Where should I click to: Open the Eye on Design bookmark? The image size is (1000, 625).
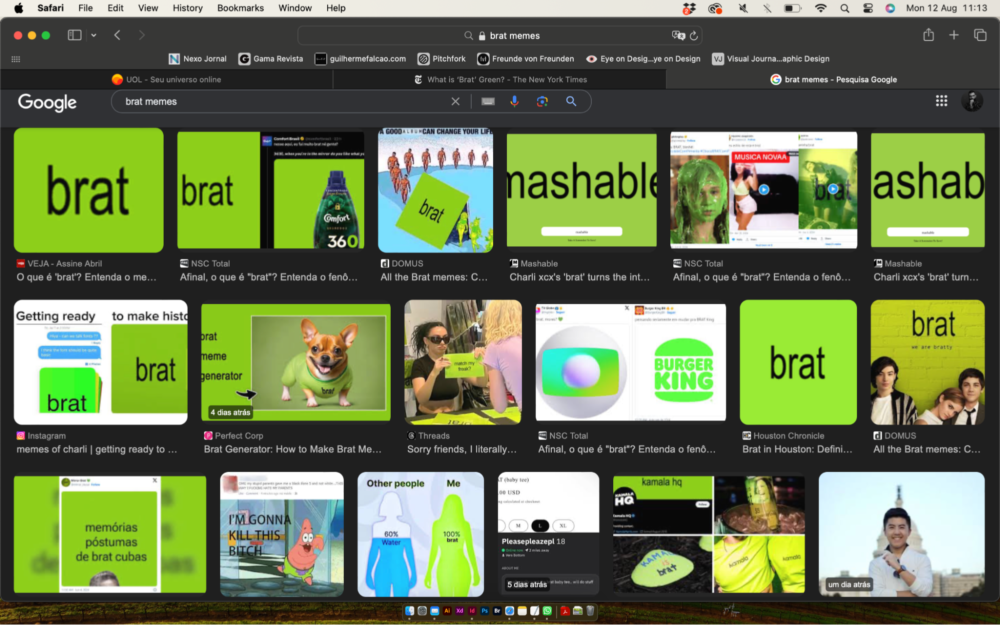643,59
